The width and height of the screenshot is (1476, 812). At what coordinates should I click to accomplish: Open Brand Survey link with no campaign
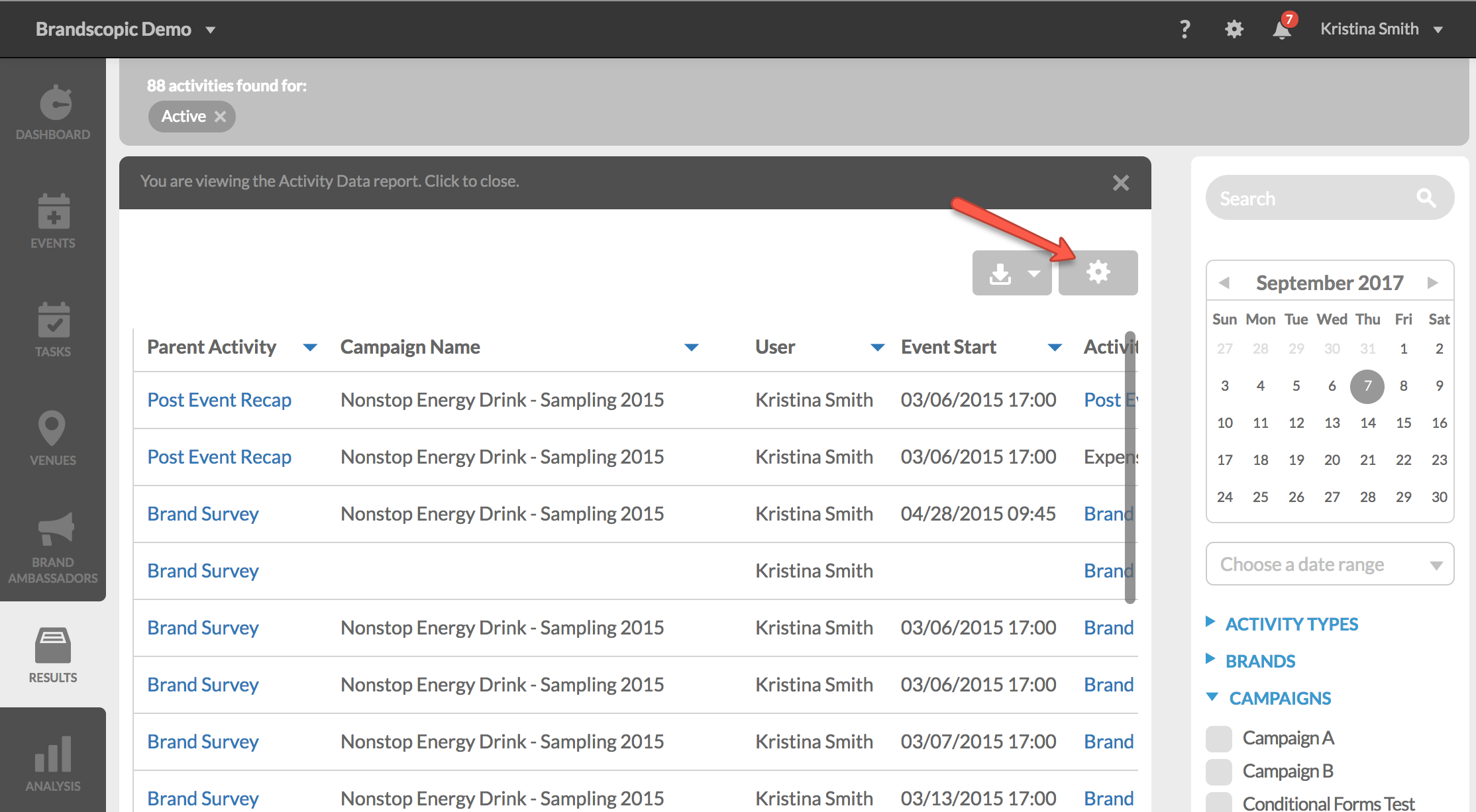pyautogui.click(x=203, y=571)
